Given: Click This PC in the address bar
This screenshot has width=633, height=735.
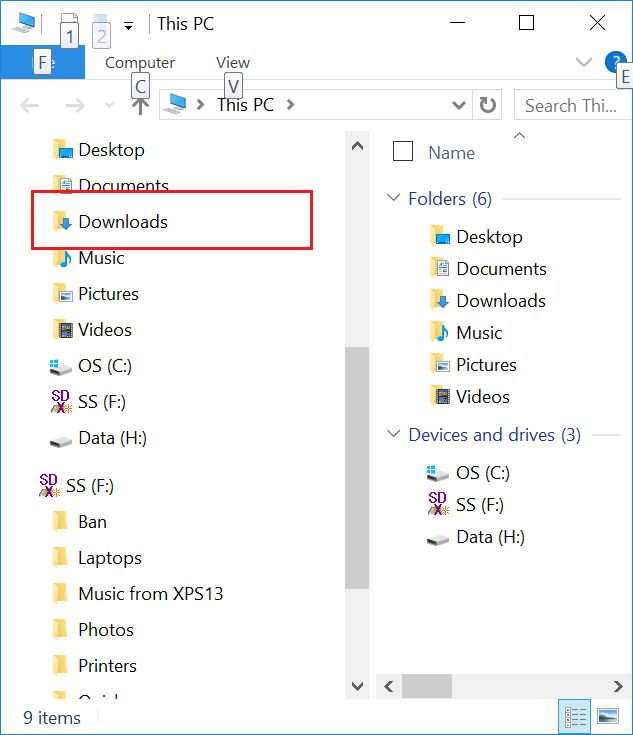Looking at the screenshot, I should 245,105.
